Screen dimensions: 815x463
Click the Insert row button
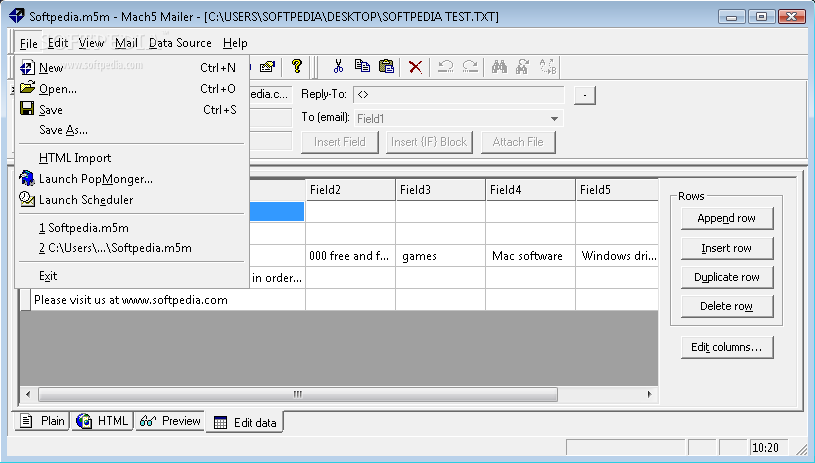click(727, 248)
